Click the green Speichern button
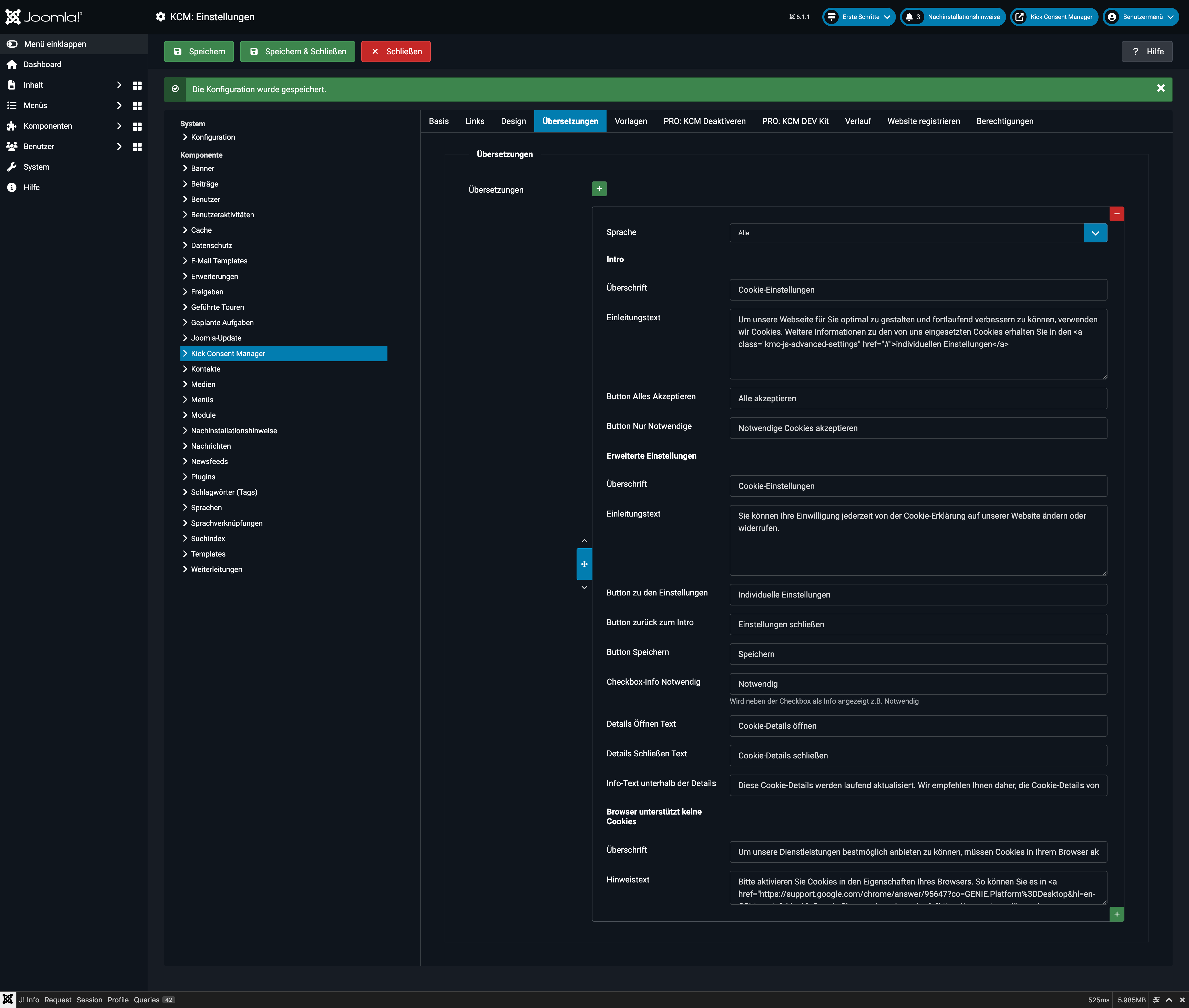 tap(199, 52)
